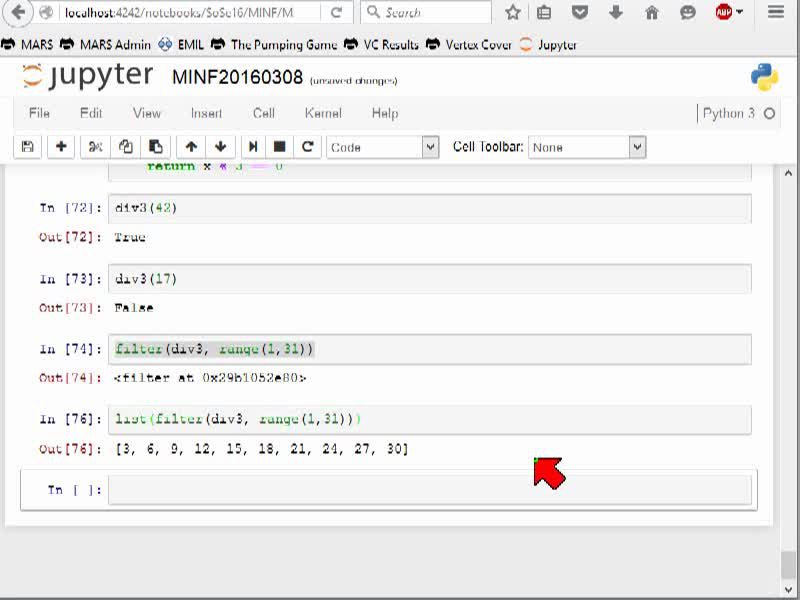Open the Vertex Cover bookmark
Viewport: 800px width, 600px height.
click(469, 45)
